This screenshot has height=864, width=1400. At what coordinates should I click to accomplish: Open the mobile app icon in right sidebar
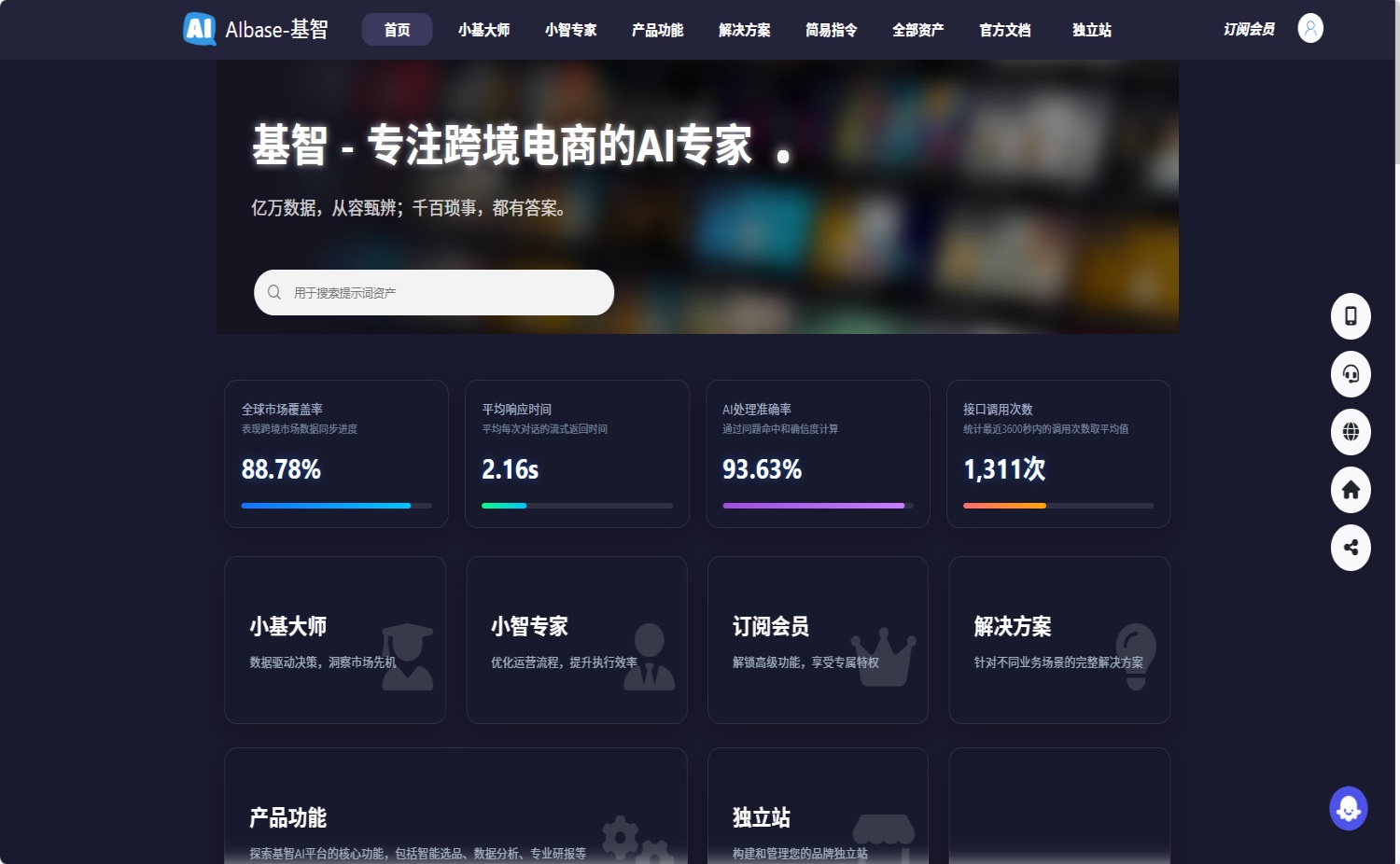(1350, 316)
